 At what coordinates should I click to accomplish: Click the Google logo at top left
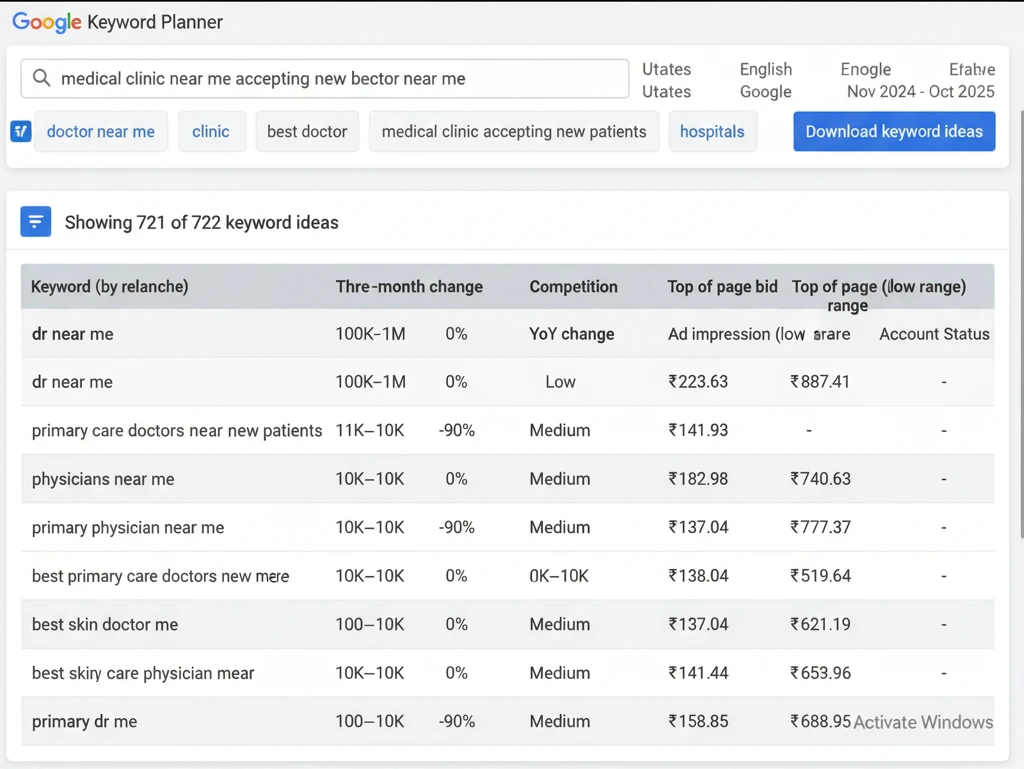coord(47,22)
